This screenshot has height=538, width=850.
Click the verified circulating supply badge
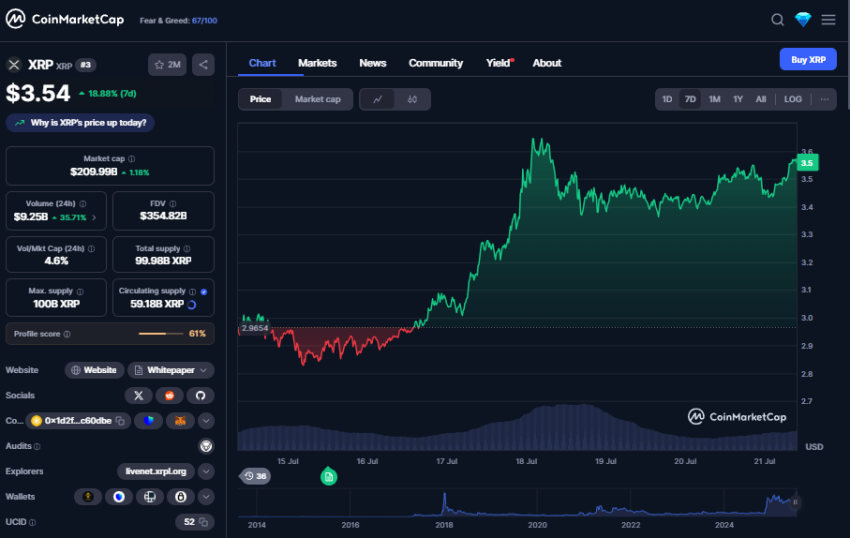pyautogui.click(x=204, y=292)
